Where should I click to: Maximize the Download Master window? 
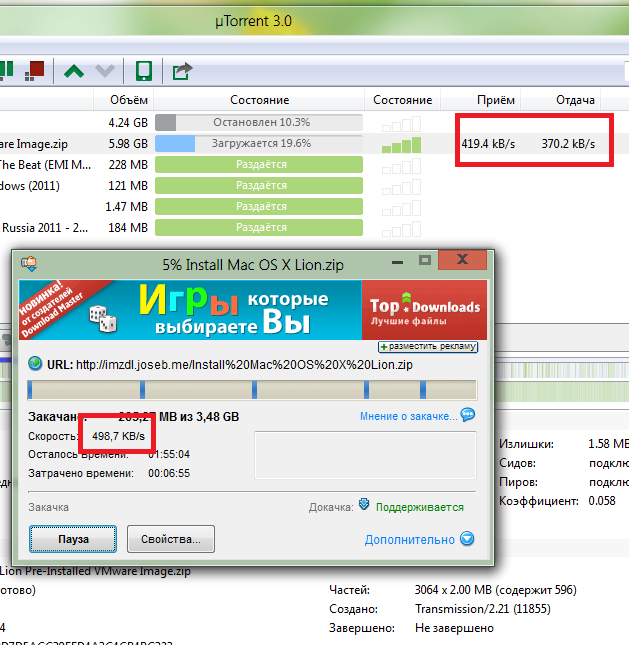click(425, 260)
